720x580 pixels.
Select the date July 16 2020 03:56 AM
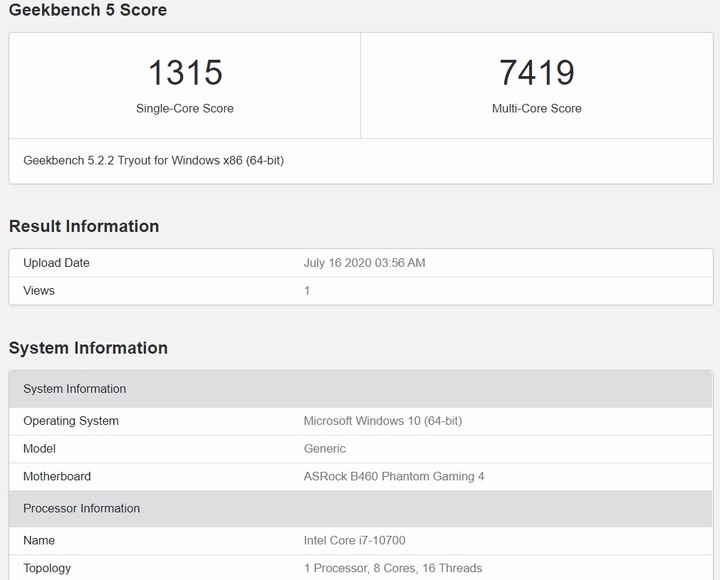point(365,263)
